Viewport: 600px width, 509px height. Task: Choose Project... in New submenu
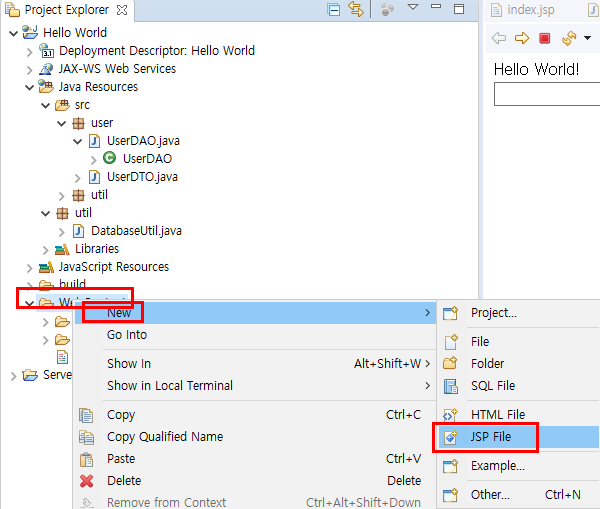(x=519, y=313)
